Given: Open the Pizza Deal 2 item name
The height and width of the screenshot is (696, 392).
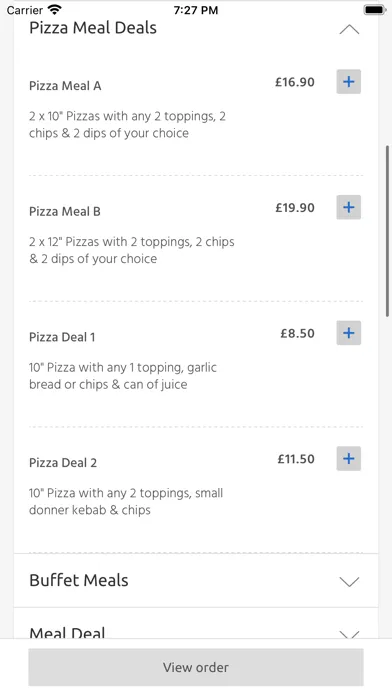Looking at the screenshot, I should pyautogui.click(x=63, y=463).
